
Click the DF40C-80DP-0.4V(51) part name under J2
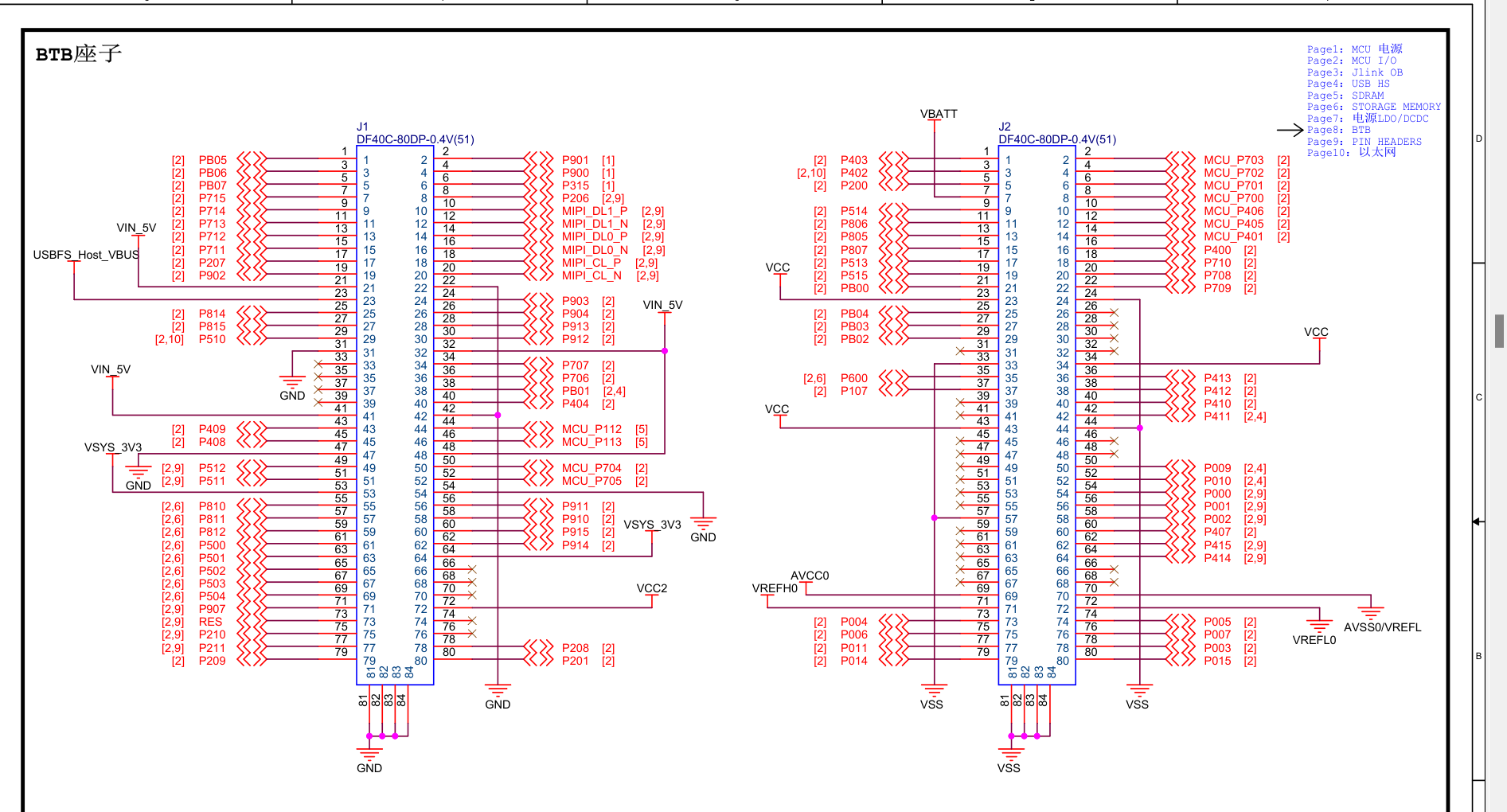(1057, 139)
